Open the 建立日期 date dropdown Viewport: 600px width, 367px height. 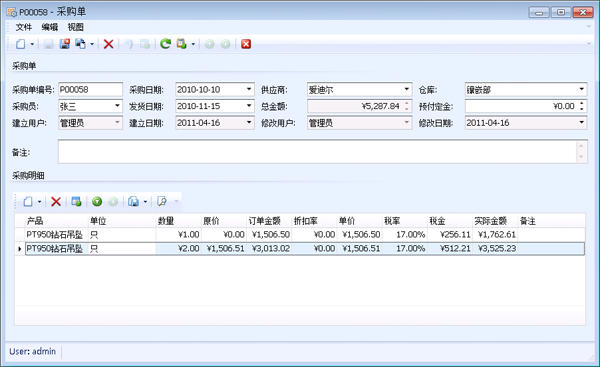click(x=249, y=123)
